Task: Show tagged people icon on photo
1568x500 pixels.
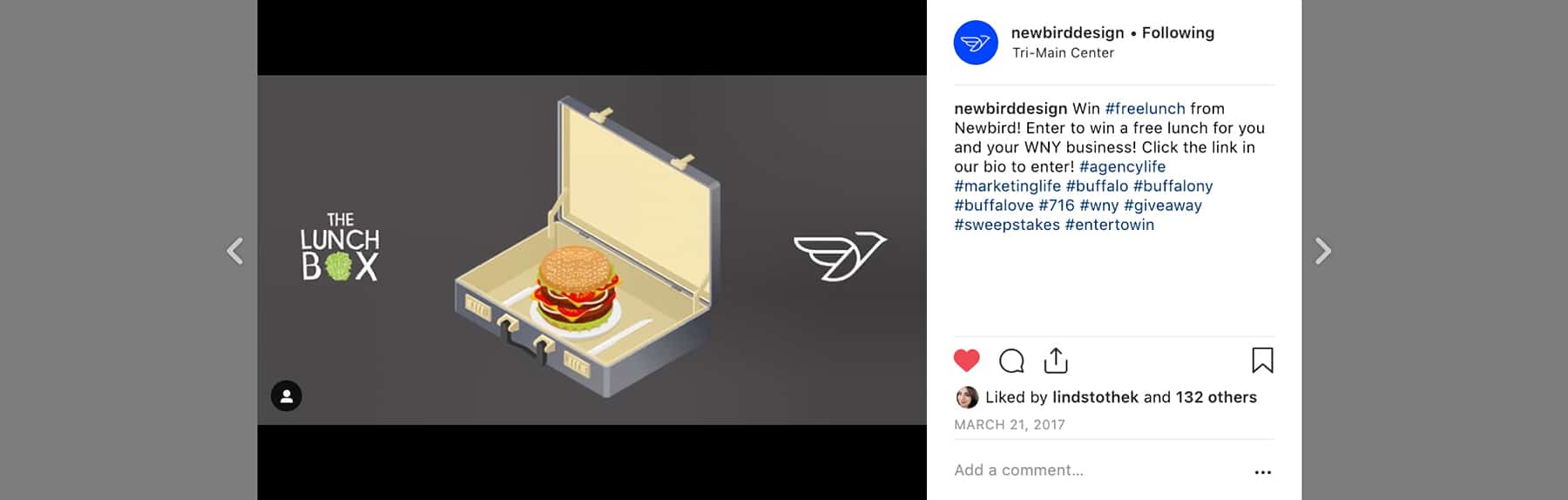Action: pos(287,396)
